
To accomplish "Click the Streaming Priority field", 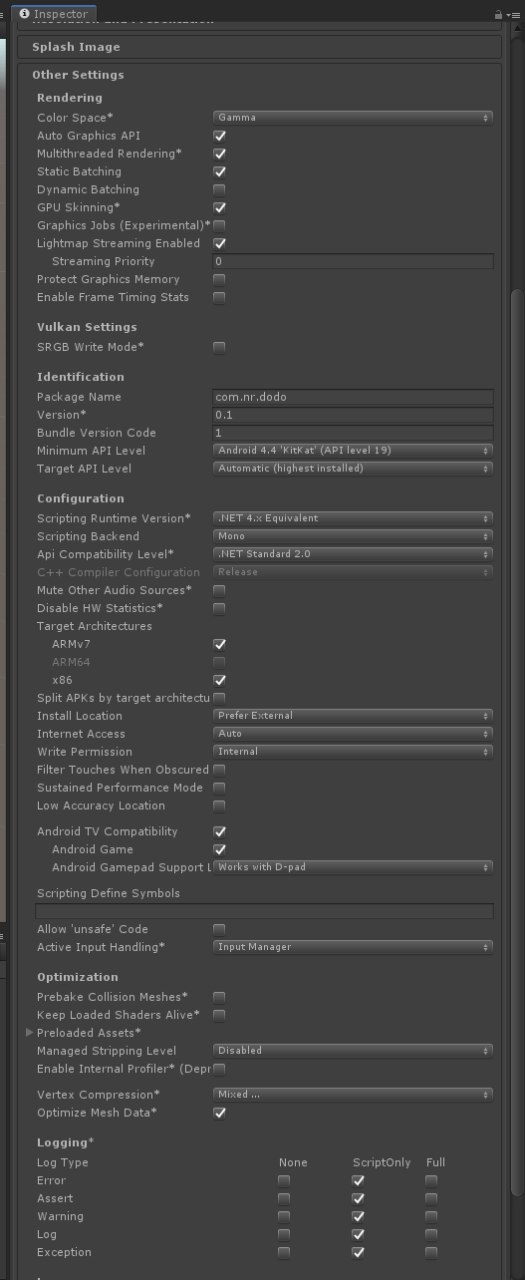I will coord(353,262).
